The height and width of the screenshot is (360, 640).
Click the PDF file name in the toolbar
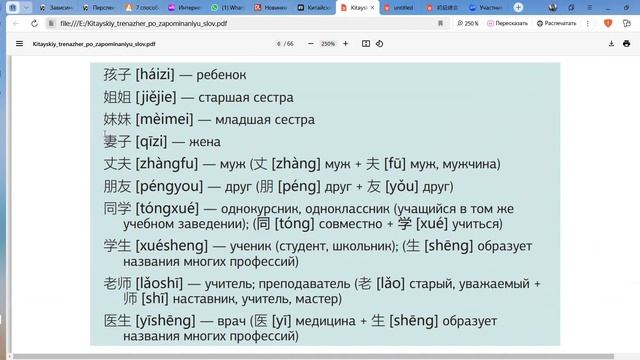click(94, 44)
